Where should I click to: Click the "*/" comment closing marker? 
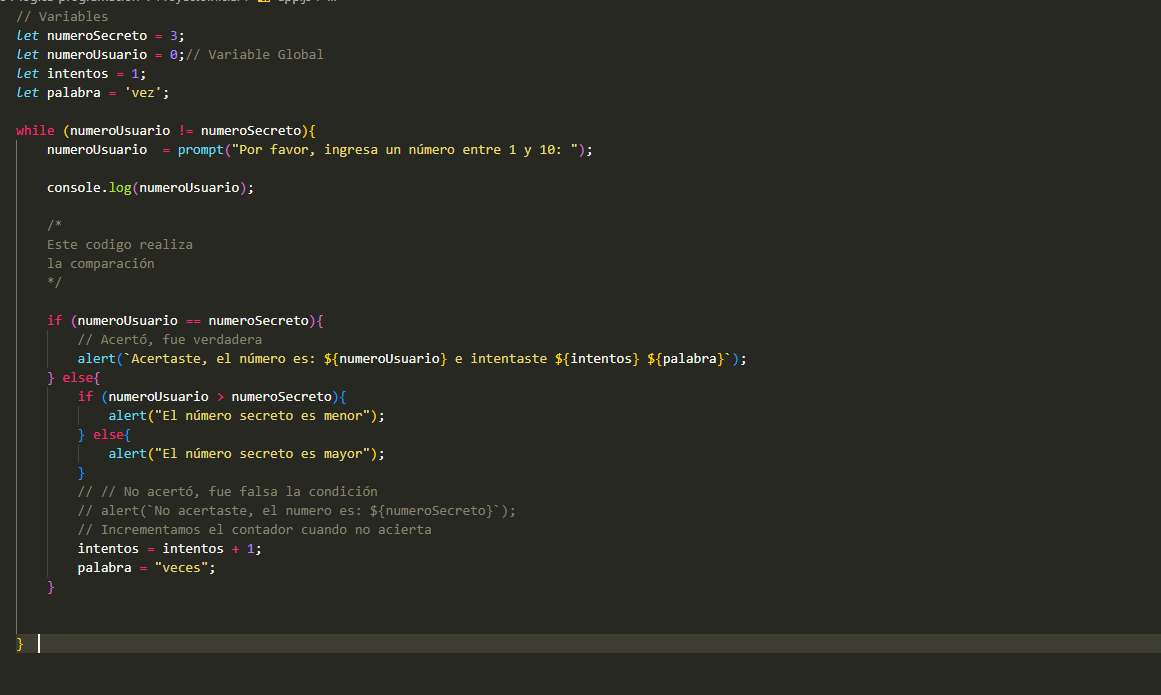[54, 282]
